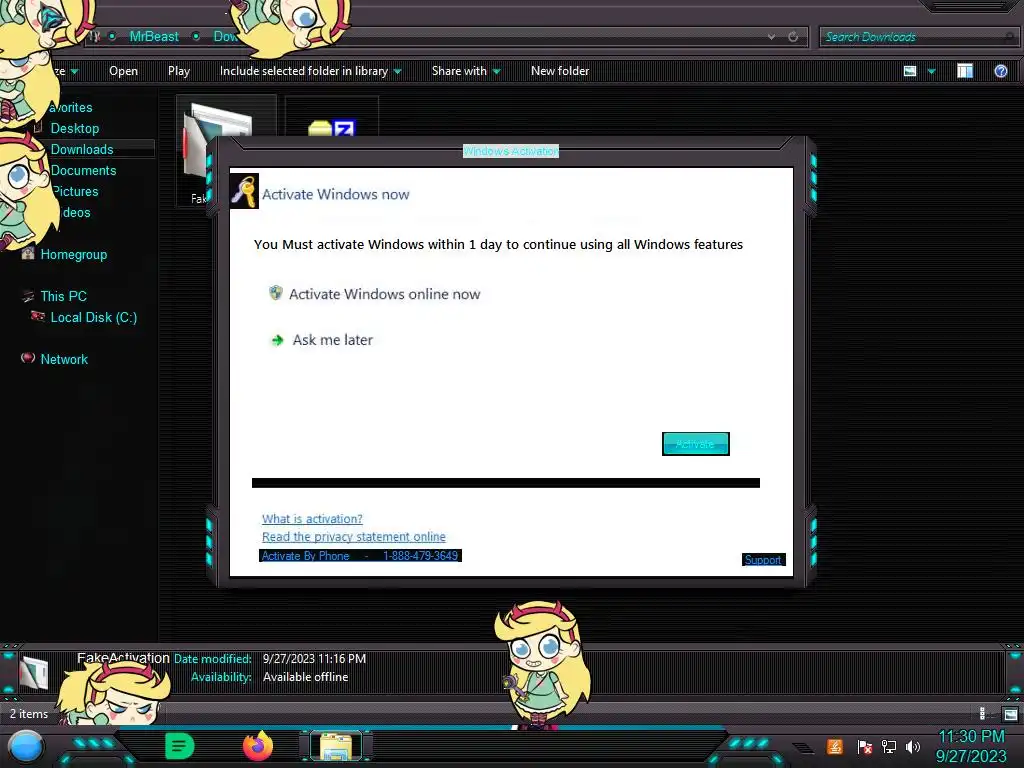Open Local Disk (C:) in navigation pane
This screenshot has width=1024, height=768.
click(x=94, y=317)
